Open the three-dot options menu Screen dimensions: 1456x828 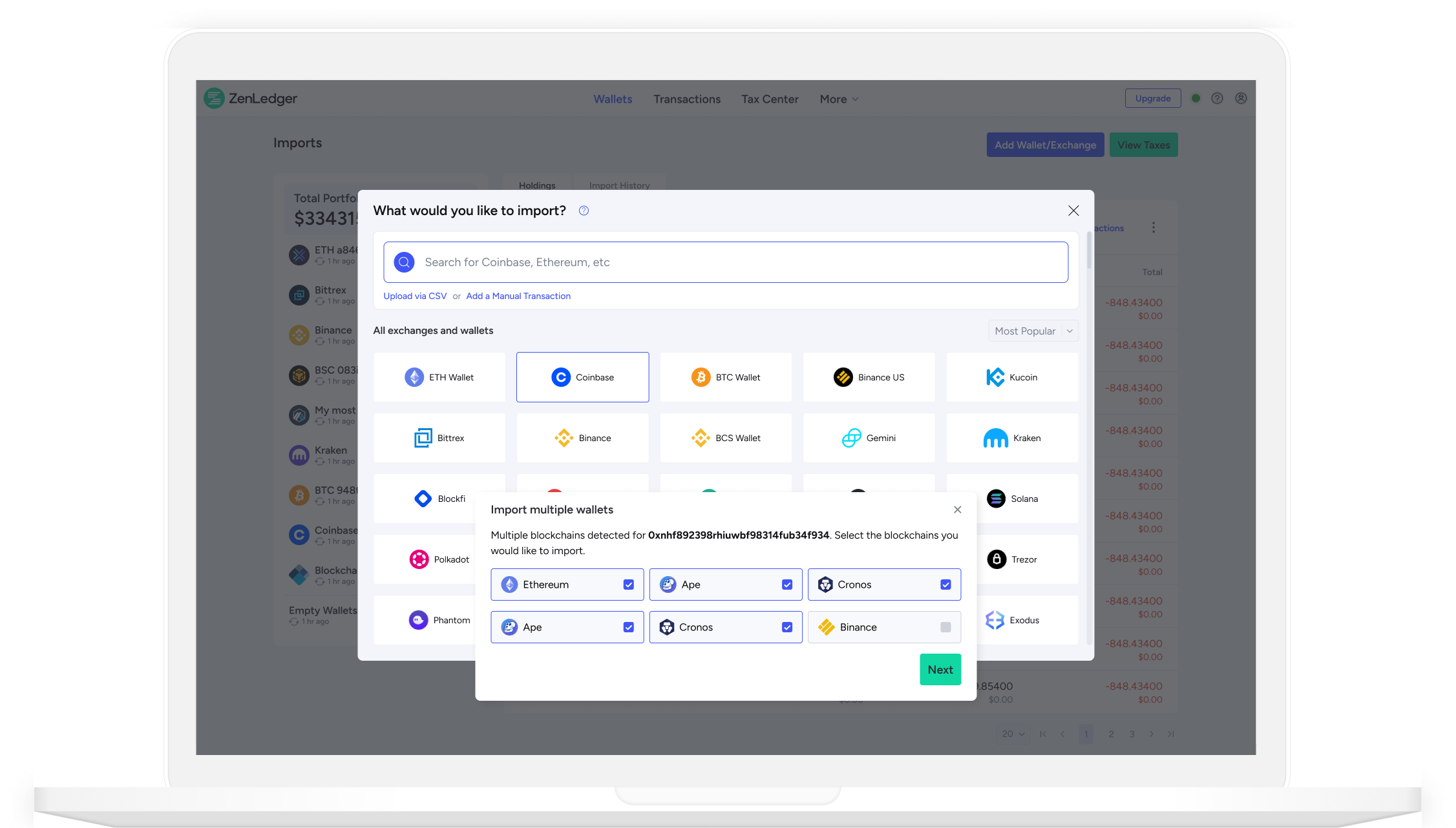pos(1154,227)
